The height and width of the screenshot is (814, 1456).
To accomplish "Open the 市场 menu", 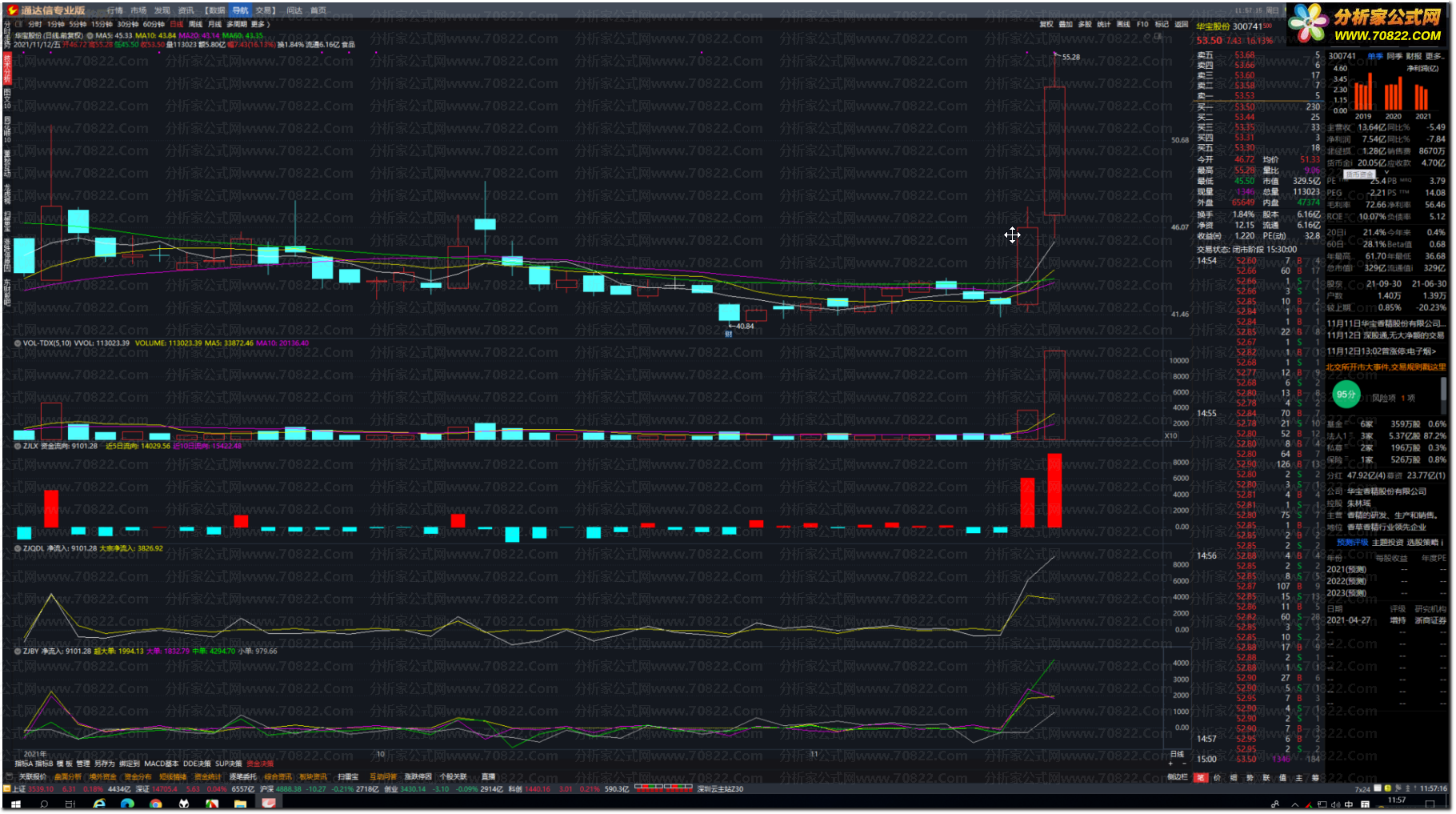I will point(139,10).
